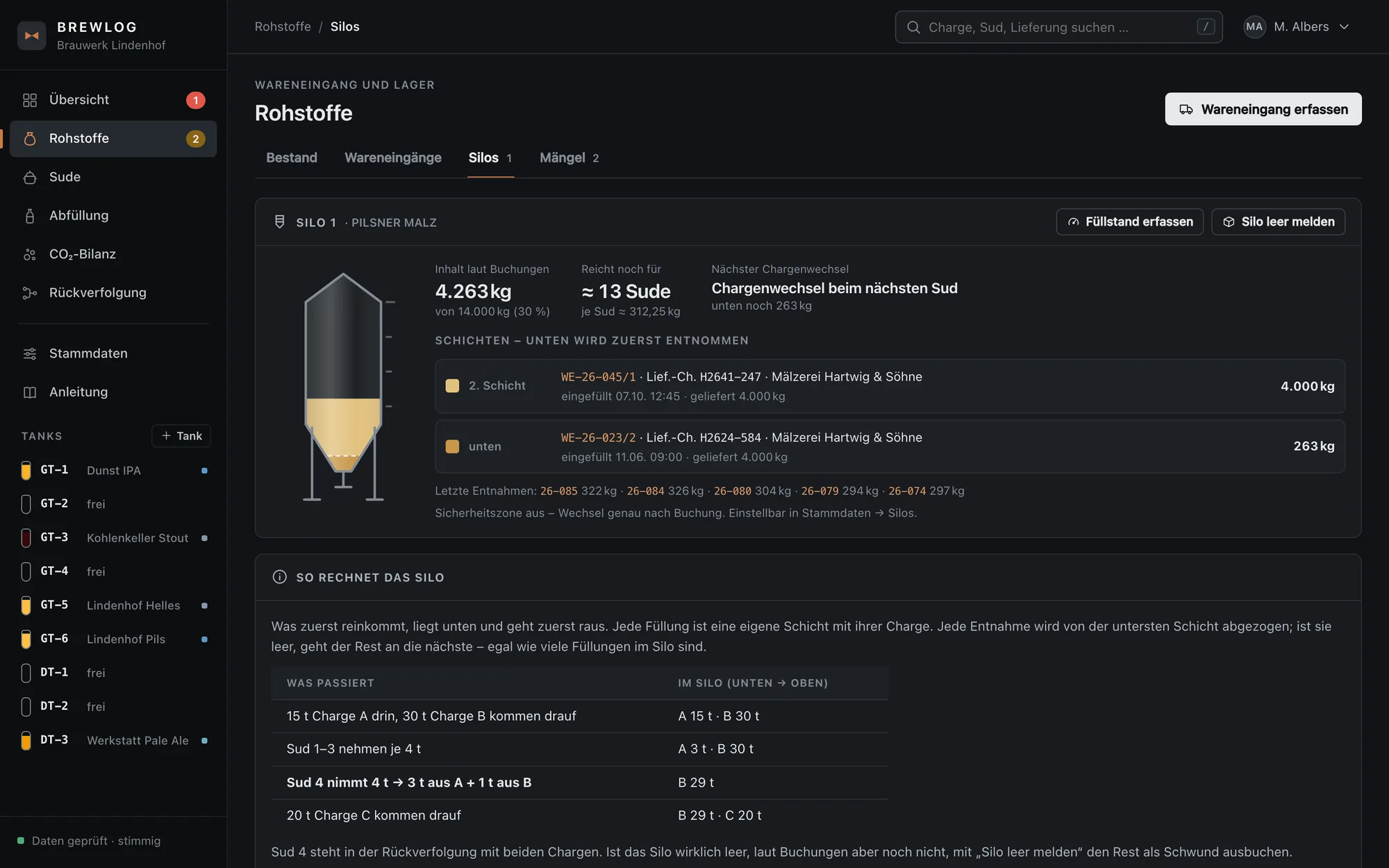The width and height of the screenshot is (1389, 868).
Task: Click the Silo 1 header icon
Action: [x=280, y=222]
